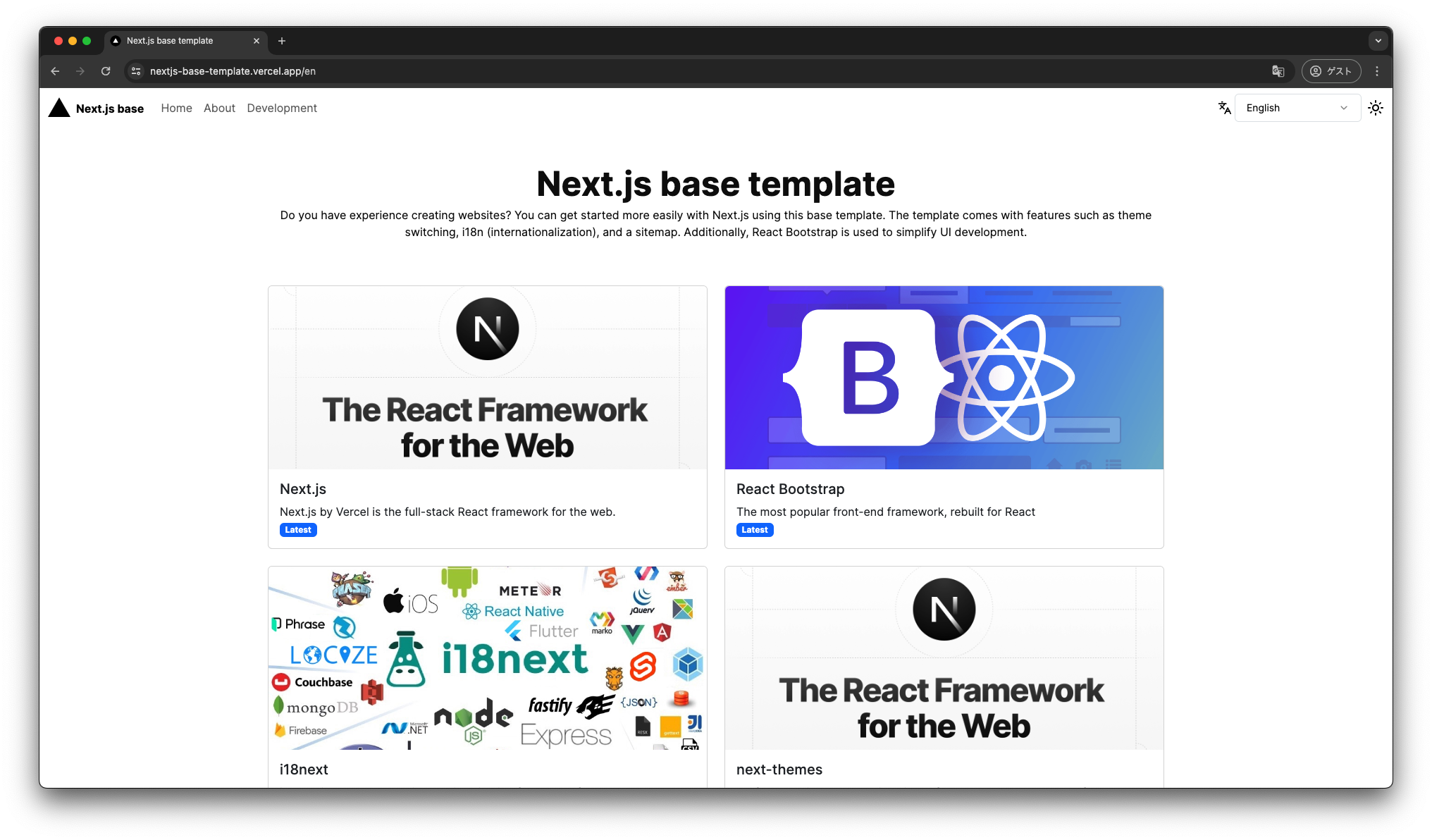Click the next-themes Next.js icon

click(x=943, y=608)
